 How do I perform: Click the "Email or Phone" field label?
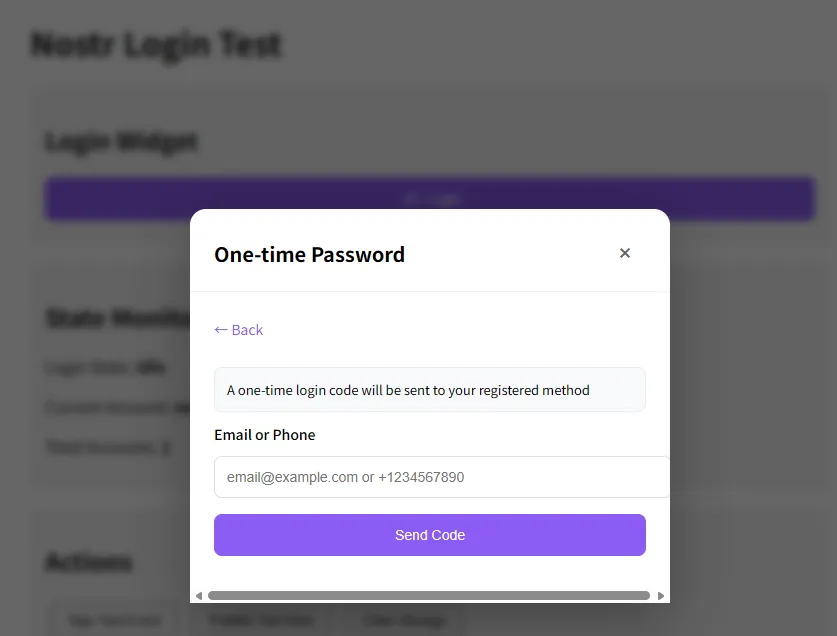(x=265, y=435)
